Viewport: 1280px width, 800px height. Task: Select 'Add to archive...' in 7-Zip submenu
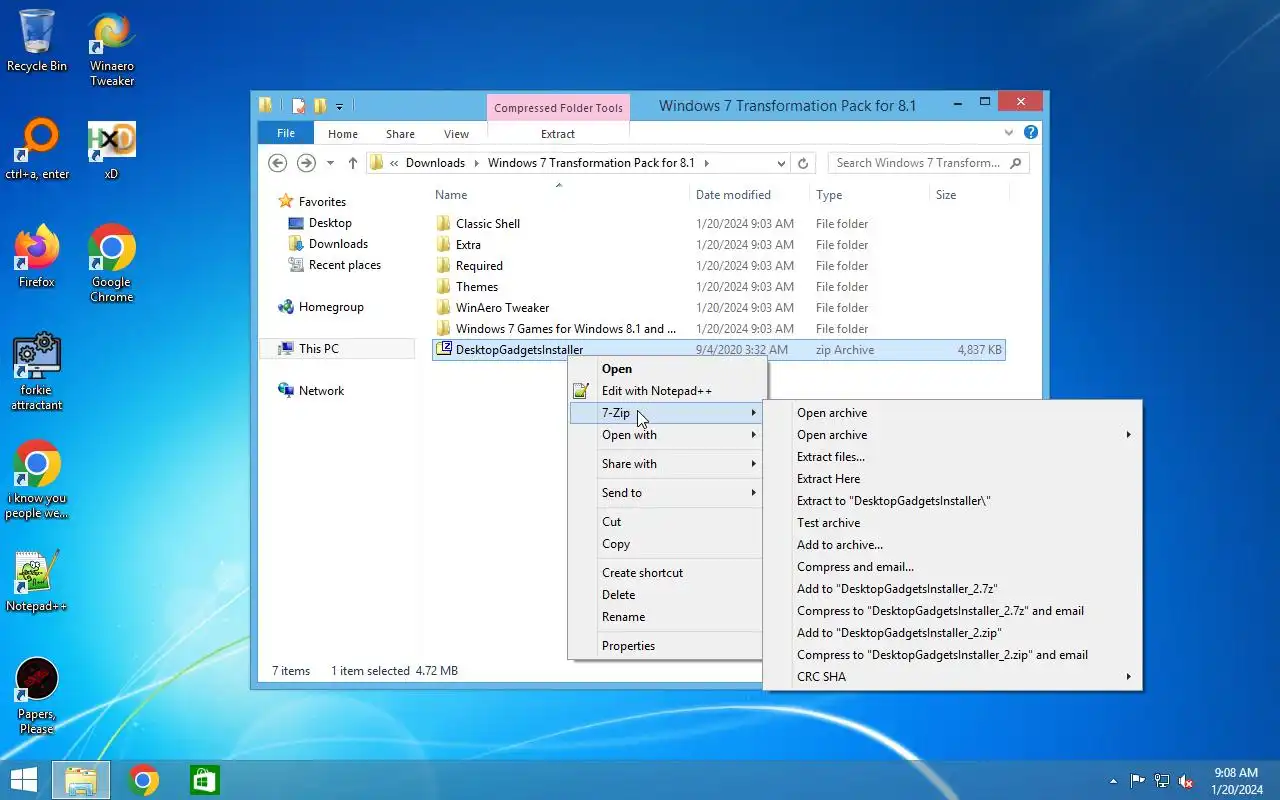tap(953, 545)
